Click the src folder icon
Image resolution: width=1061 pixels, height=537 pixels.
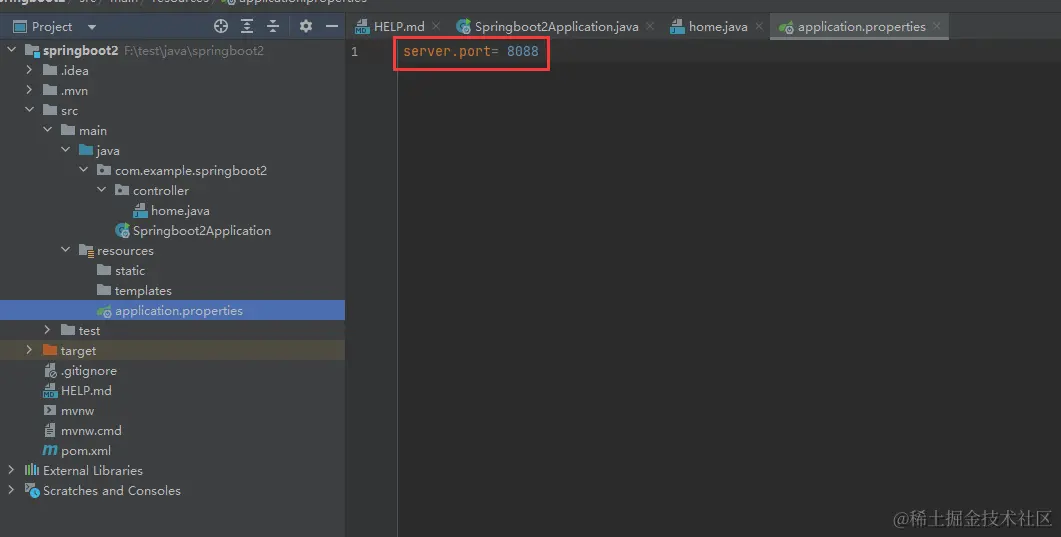[x=49, y=110]
